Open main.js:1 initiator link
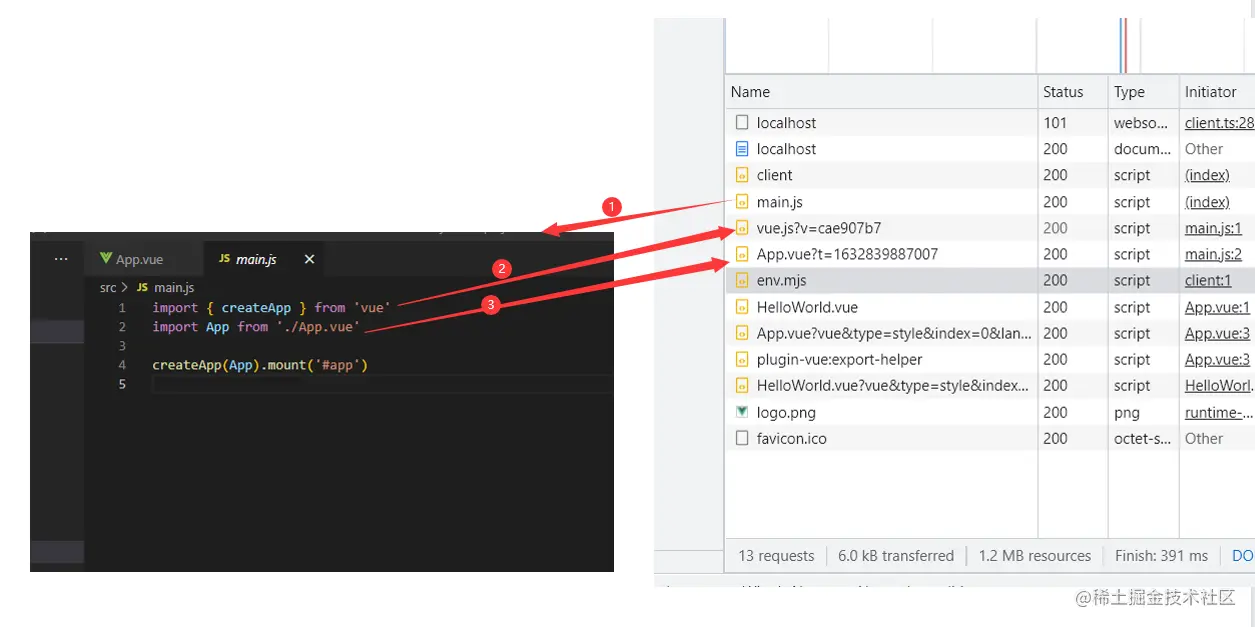The image size is (1255, 627). [x=1213, y=228]
